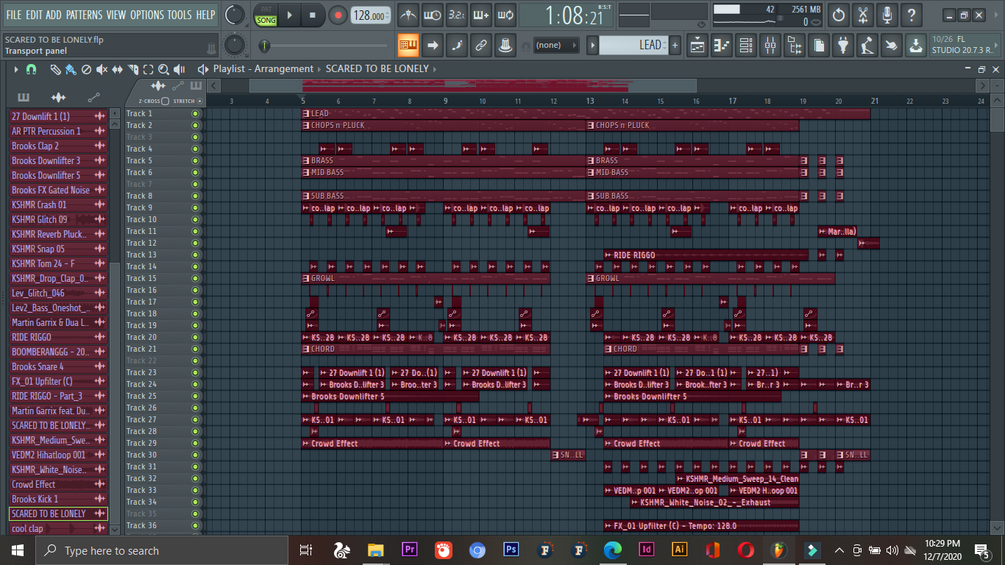The image size is (1005, 565).
Task: Click the 128.000 tempo field
Action: point(370,15)
